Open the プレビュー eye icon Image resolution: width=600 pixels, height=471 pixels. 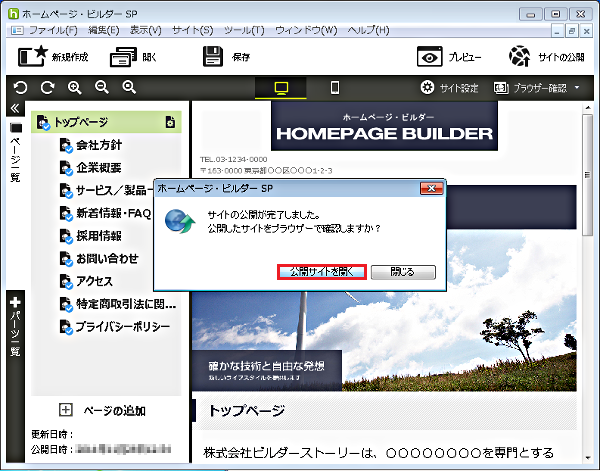click(429, 57)
